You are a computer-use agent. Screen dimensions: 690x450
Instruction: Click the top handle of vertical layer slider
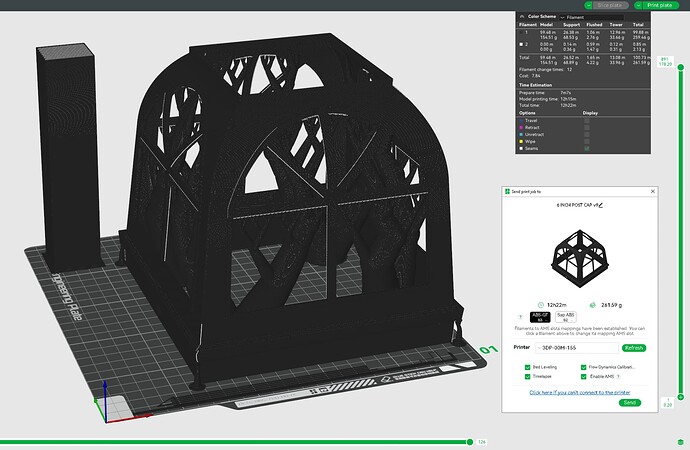tap(681, 67)
